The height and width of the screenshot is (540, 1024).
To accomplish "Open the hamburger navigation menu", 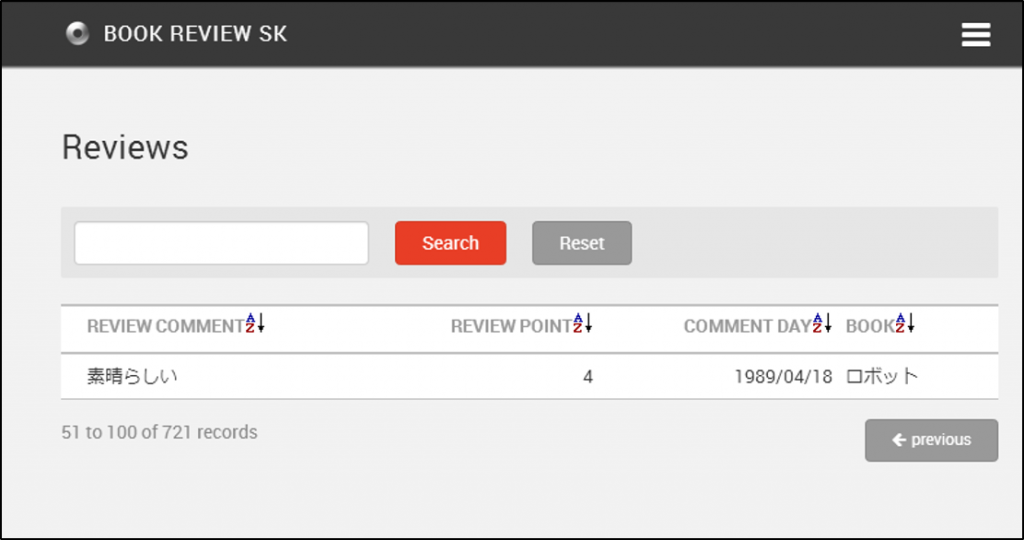I will point(975,35).
